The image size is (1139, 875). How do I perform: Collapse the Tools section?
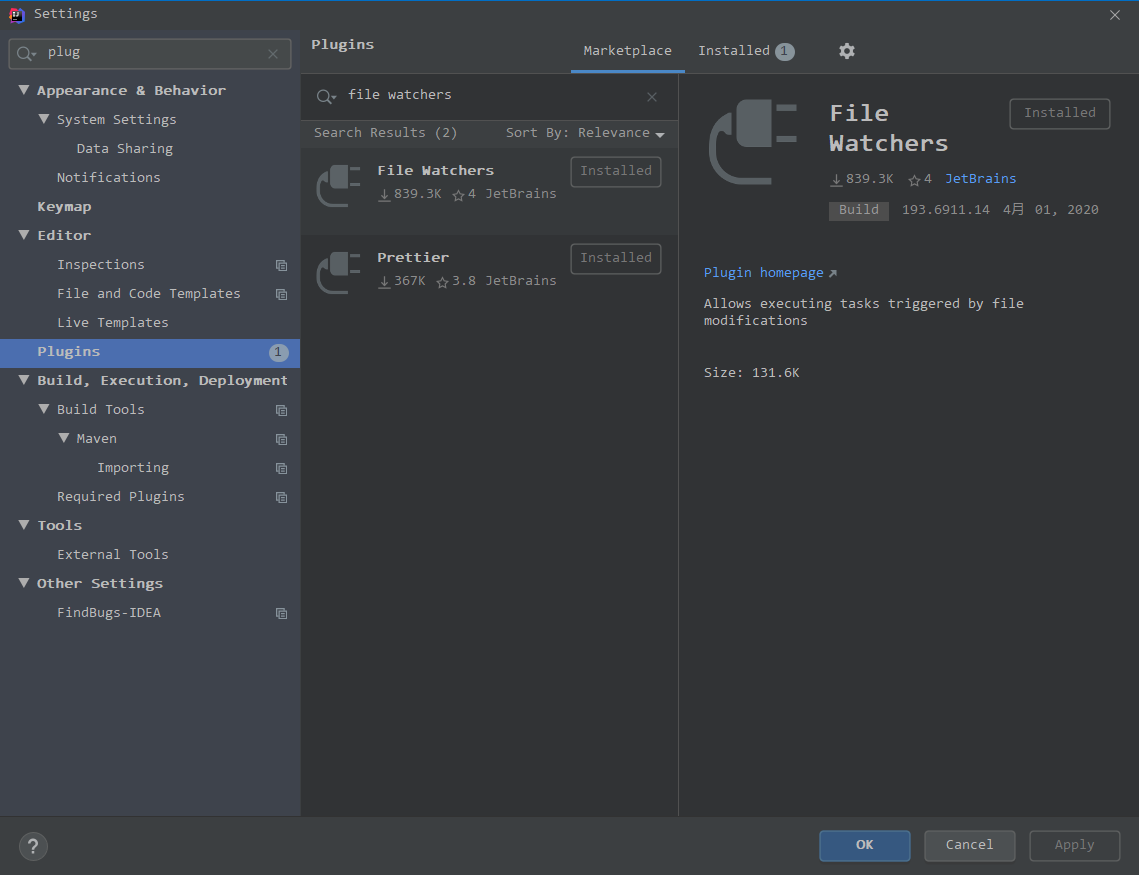pos(24,525)
